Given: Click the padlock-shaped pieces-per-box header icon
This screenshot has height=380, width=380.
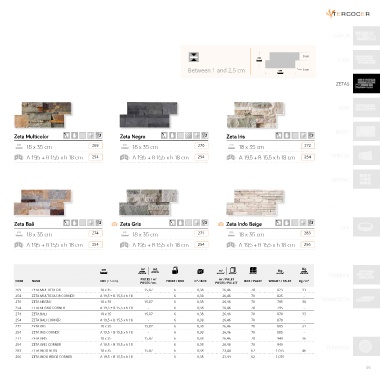Looking at the screenshot, I should 175,270.
